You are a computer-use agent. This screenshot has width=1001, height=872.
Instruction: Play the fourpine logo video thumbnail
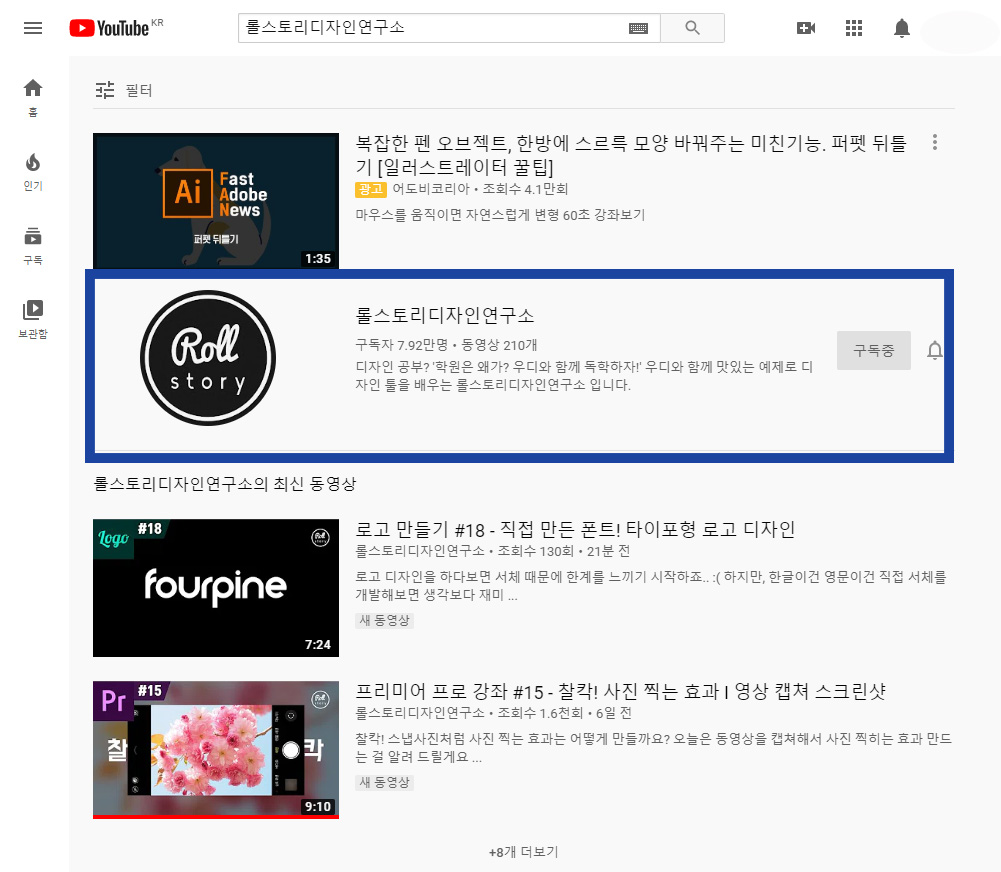tap(216, 588)
